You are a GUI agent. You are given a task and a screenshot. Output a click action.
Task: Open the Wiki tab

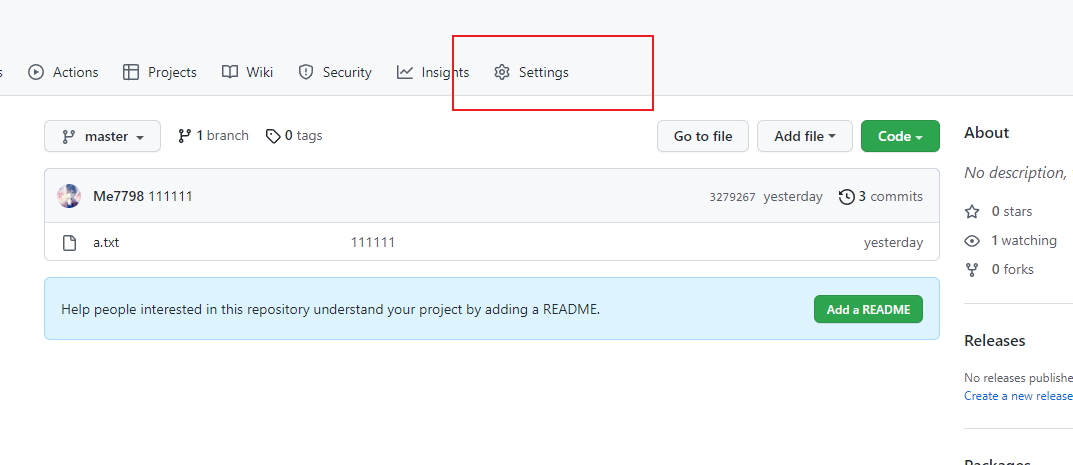point(248,72)
